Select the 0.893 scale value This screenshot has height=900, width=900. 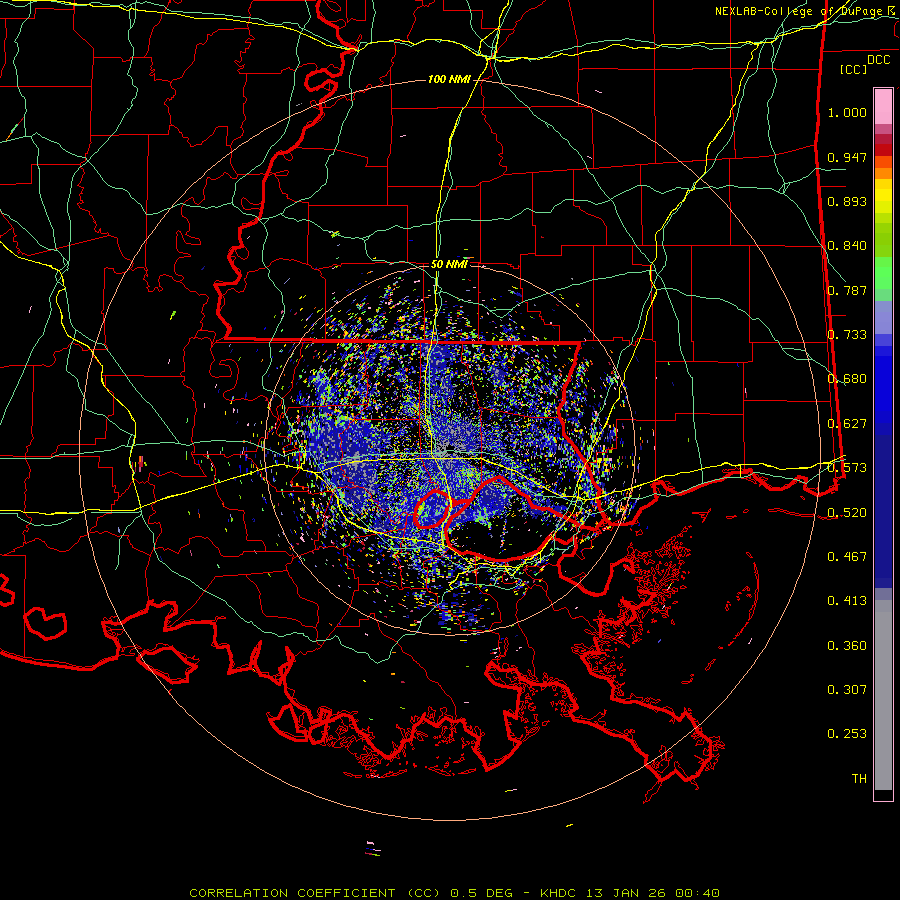847,201
